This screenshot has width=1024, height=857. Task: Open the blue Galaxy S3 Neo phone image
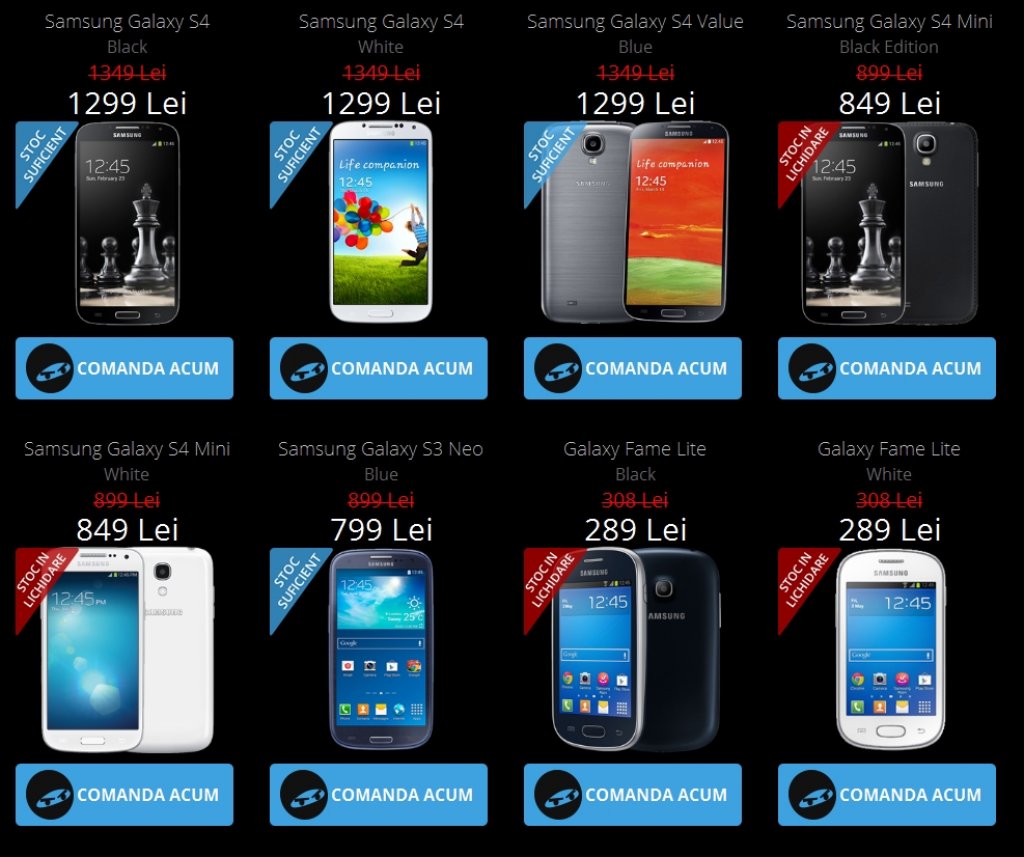381,649
